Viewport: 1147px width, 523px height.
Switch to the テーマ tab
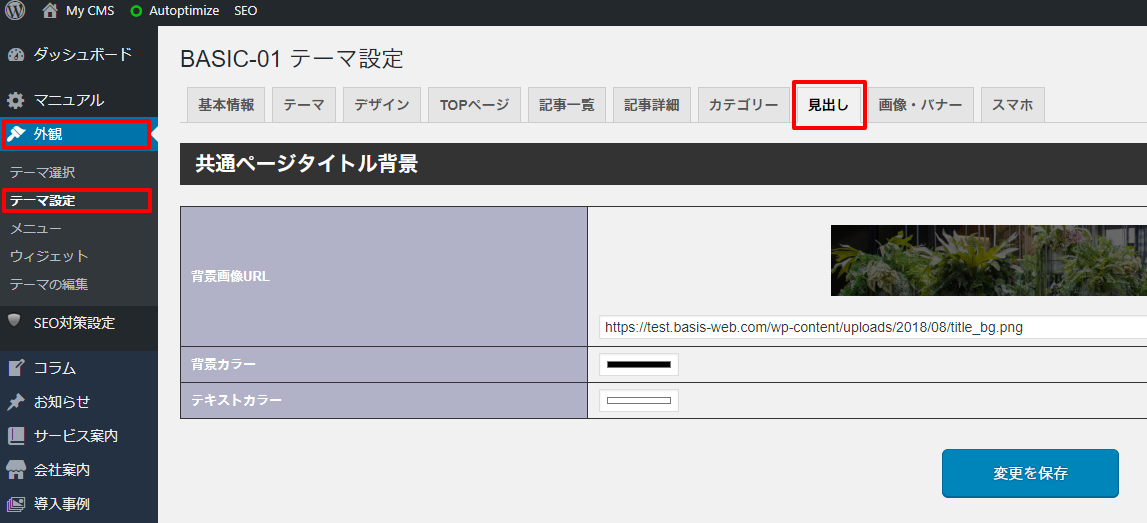304,105
